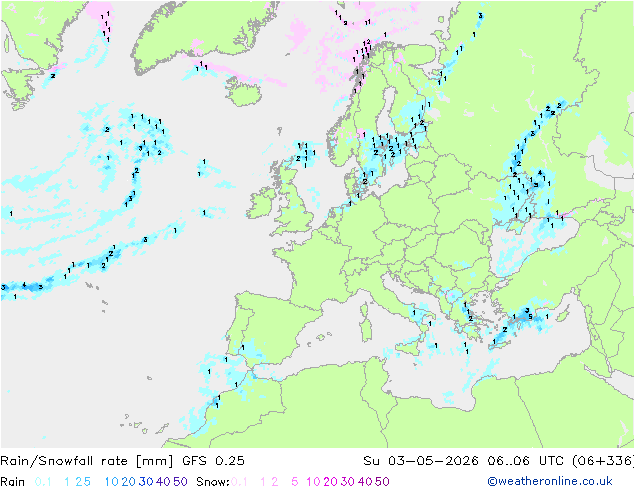Screen dimensions: 634x490
Task: Pick the Snow legend 50 value
Action: [x=382, y=482]
